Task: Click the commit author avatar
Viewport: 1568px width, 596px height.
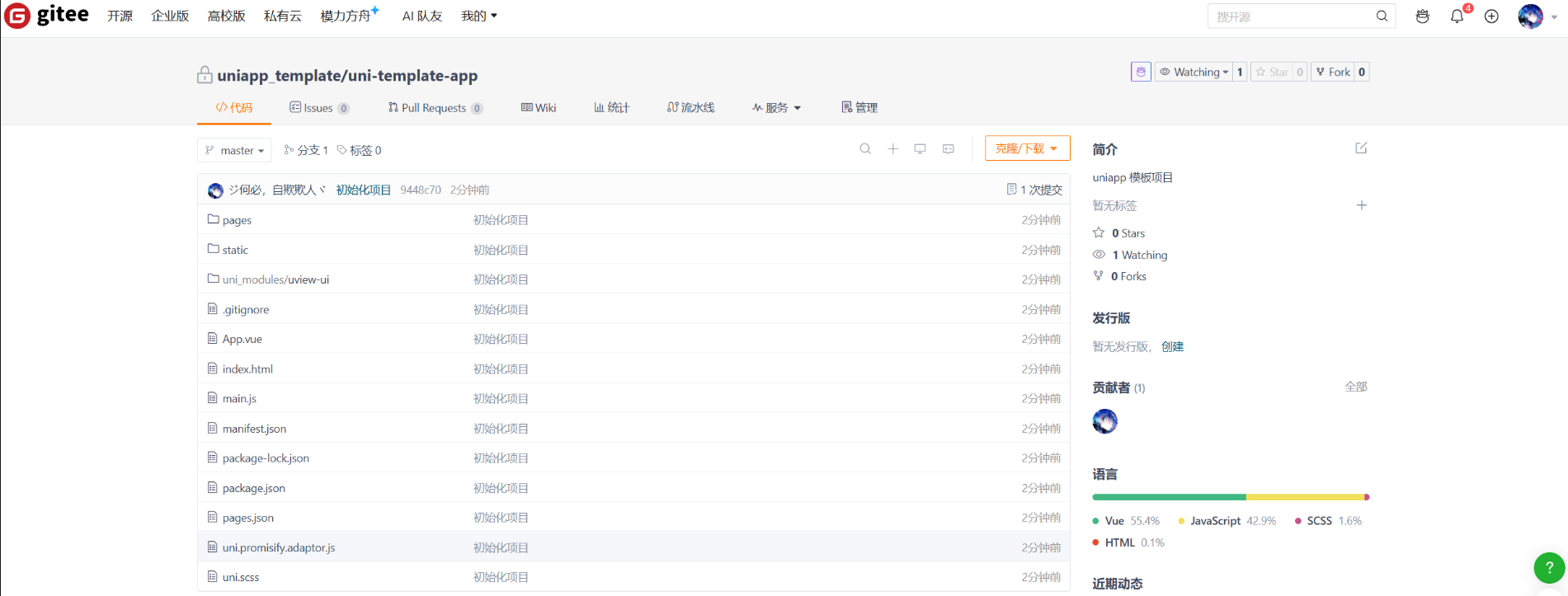Action: 216,190
